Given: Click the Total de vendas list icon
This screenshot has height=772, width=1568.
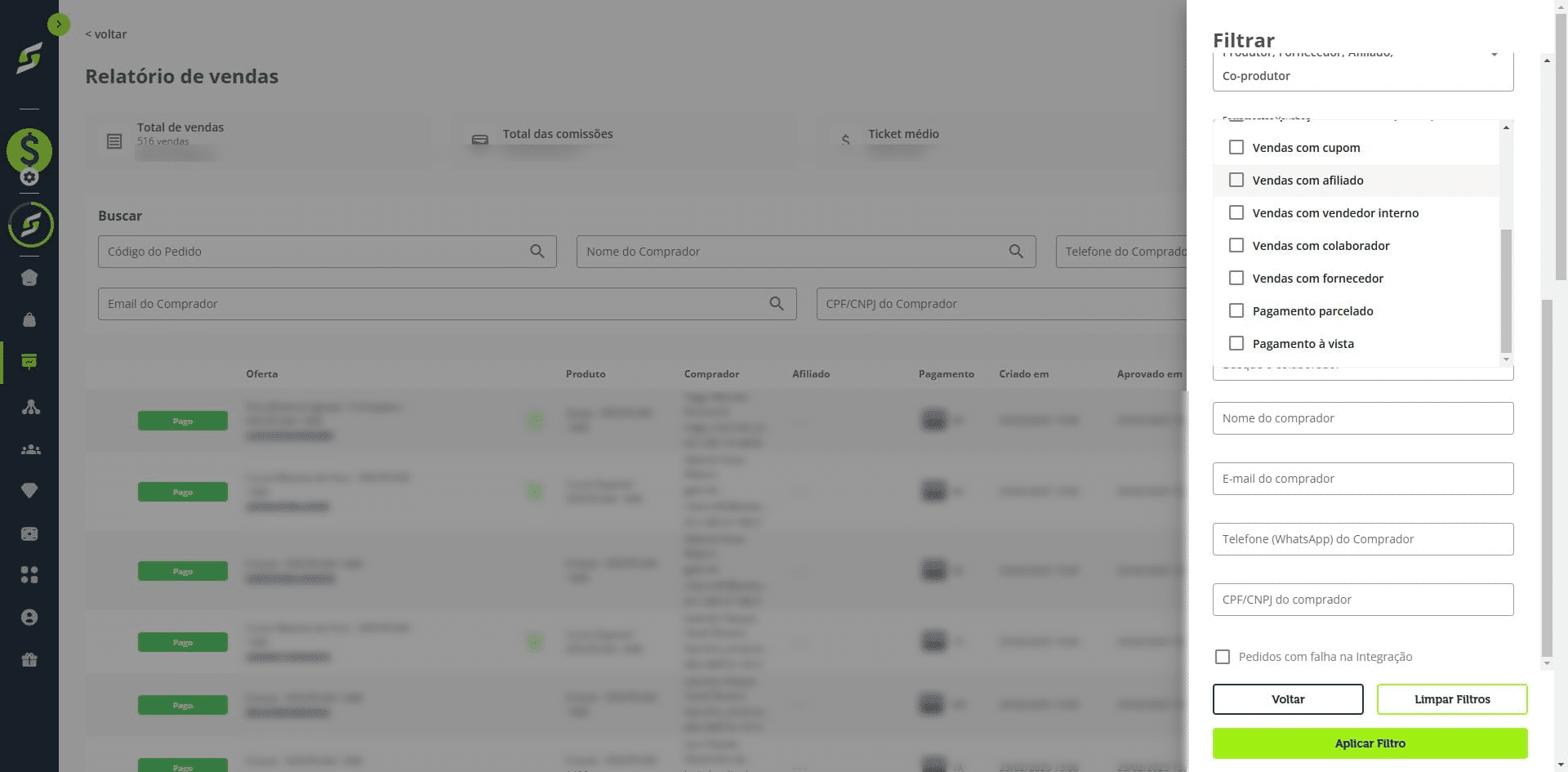Looking at the screenshot, I should [114, 141].
